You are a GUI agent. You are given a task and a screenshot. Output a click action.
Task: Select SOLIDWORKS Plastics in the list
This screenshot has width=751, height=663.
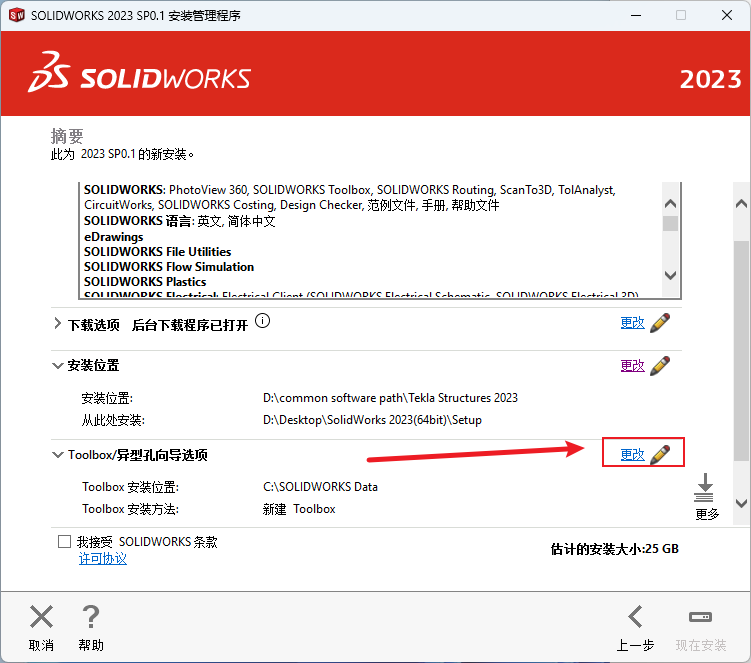coord(145,281)
